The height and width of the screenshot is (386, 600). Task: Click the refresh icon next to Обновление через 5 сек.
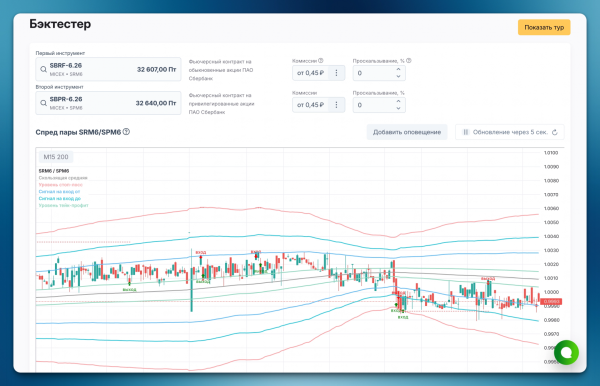(x=555, y=132)
